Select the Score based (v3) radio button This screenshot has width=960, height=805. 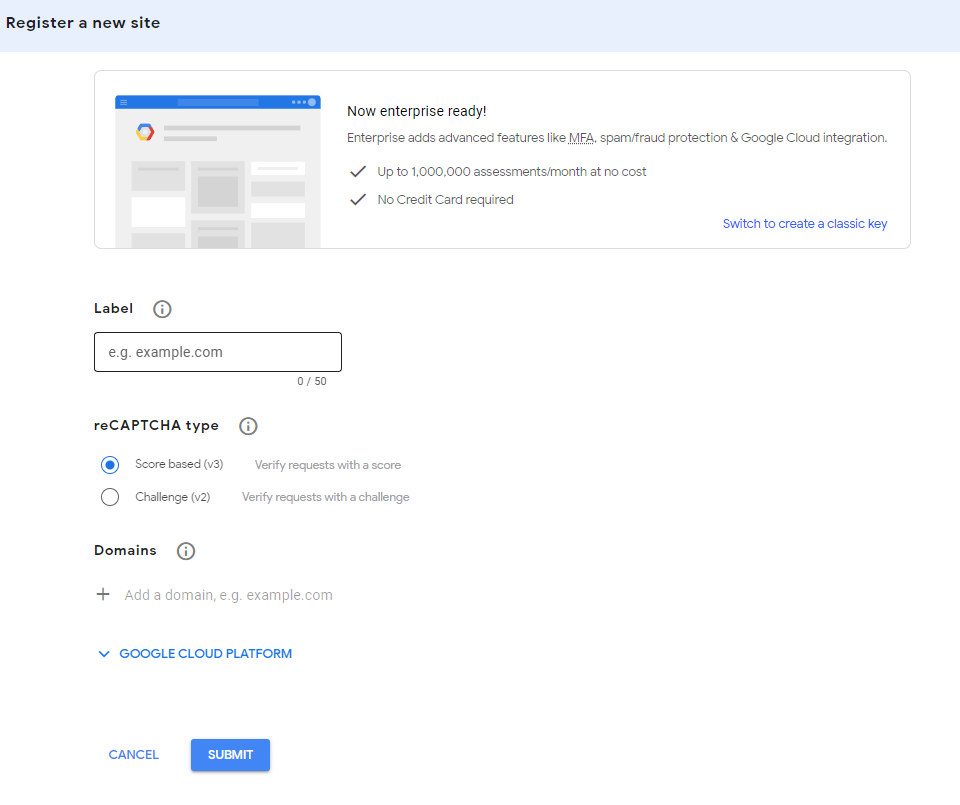click(110, 465)
